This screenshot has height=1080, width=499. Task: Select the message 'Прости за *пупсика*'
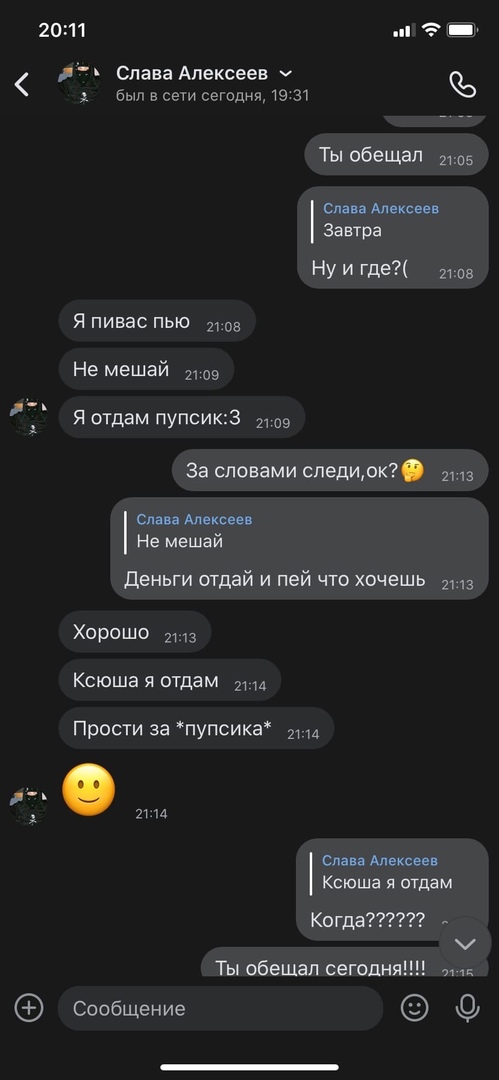pyautogui.click(x=196, y=728)
